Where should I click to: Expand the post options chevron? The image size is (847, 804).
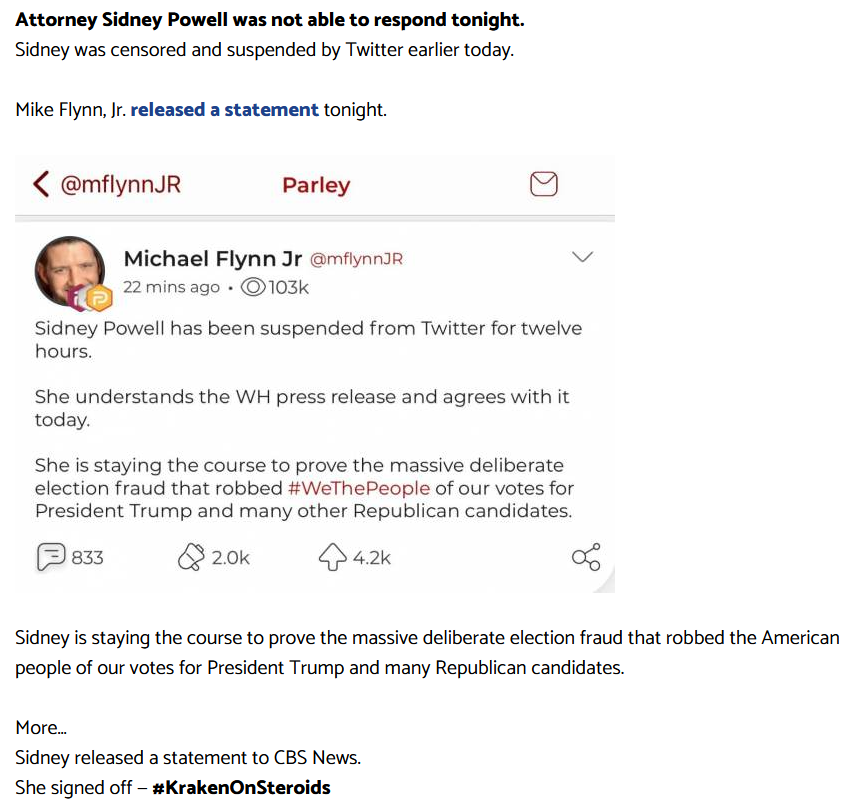pos(582,257)
